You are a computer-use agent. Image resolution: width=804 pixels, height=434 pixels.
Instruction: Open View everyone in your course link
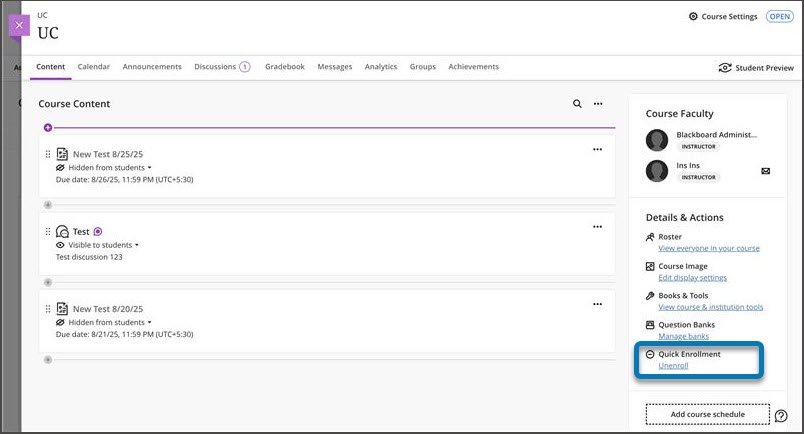(709, 249)
